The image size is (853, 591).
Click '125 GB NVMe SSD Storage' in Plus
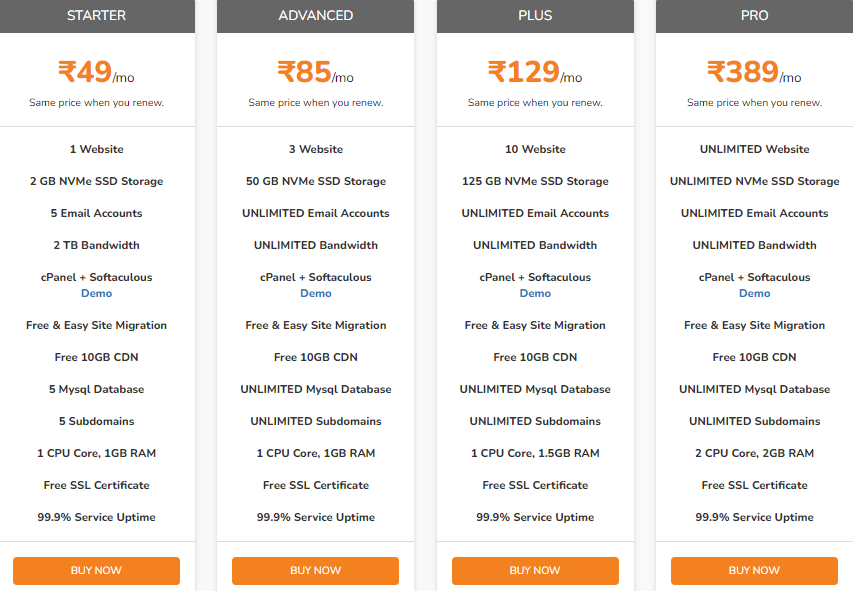(x=535, y=181)
